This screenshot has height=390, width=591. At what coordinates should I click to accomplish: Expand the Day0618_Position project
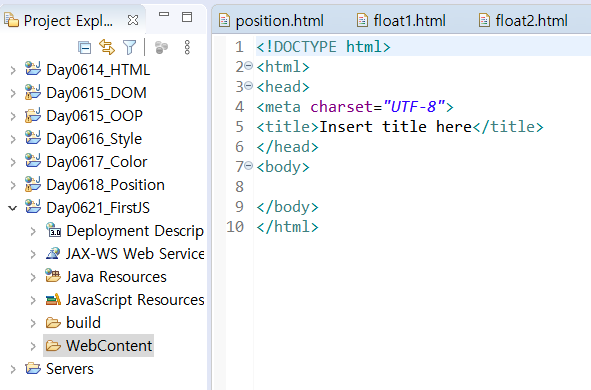coord(13,185)
